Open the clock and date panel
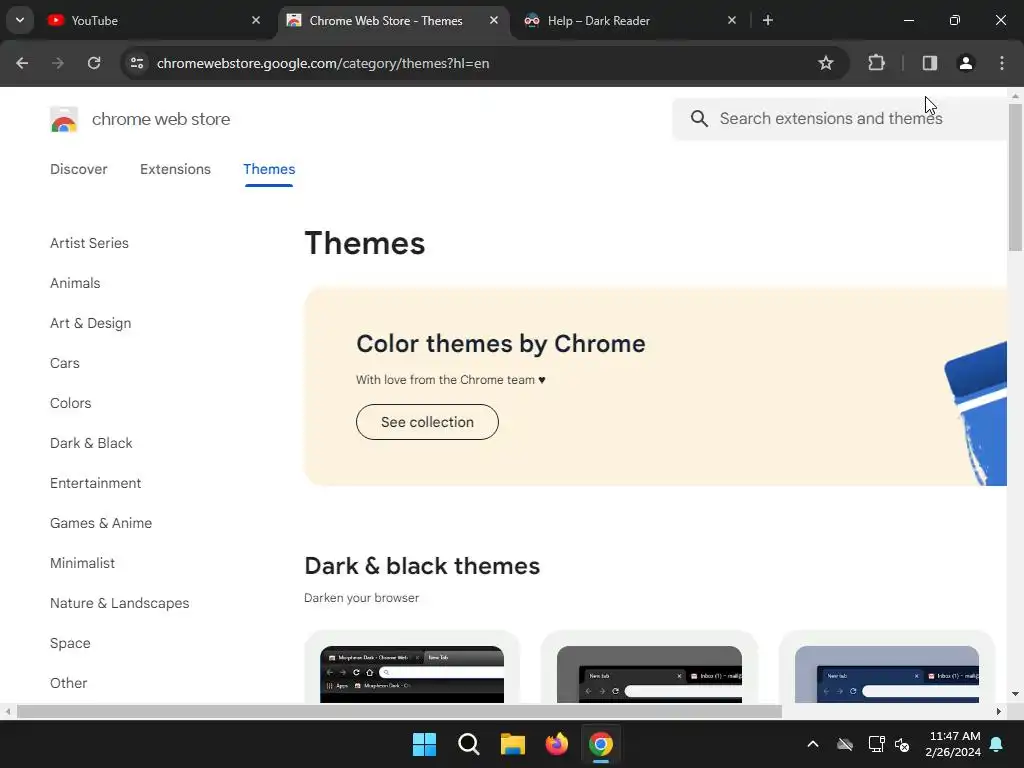1024x768 pixels. (x=953, y=744)
